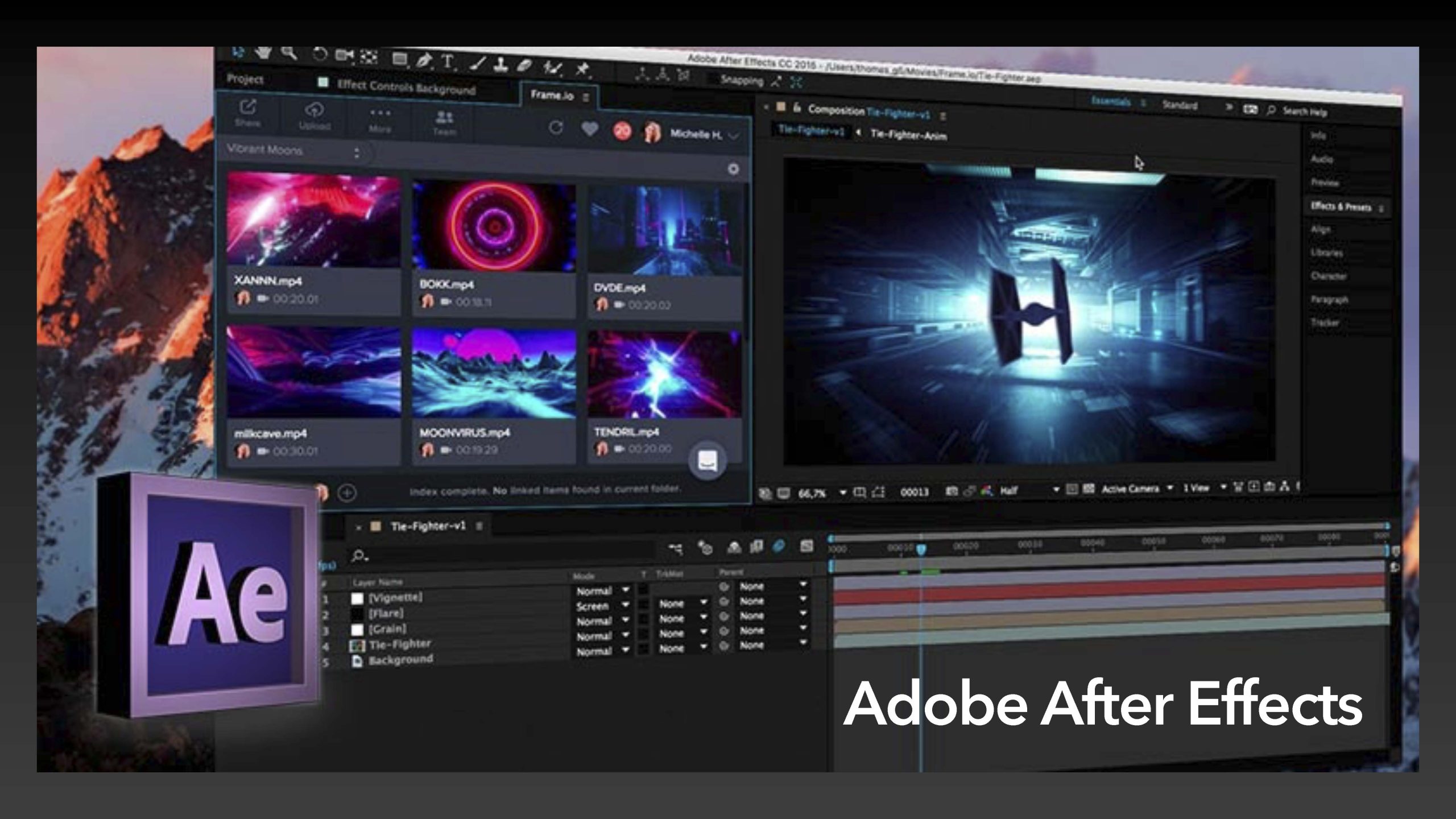The width and height of the screenshot is (1456, 819).
Task: Toggle draft 3D switch in the timeline
Action: pos(706,548)
